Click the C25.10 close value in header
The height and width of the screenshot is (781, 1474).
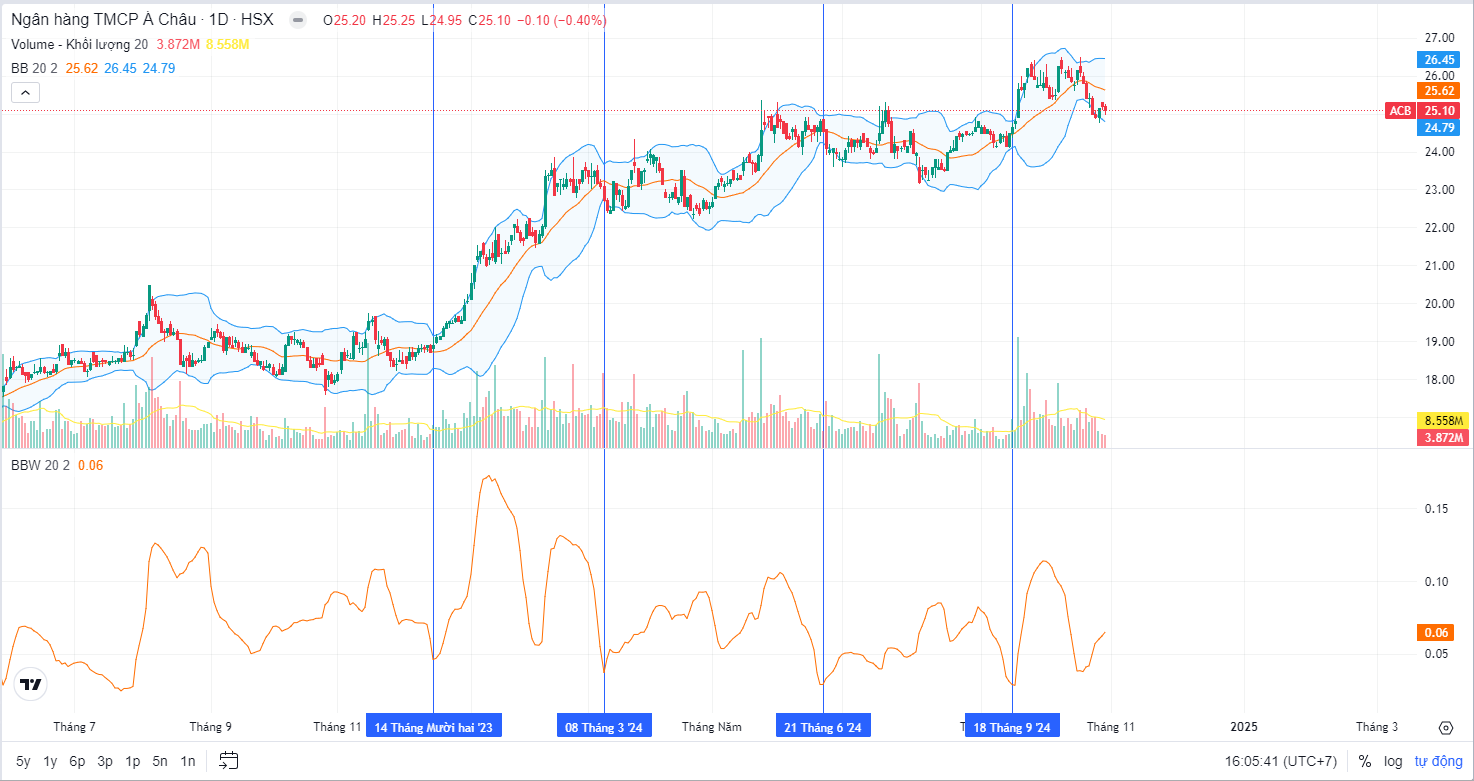492,20
